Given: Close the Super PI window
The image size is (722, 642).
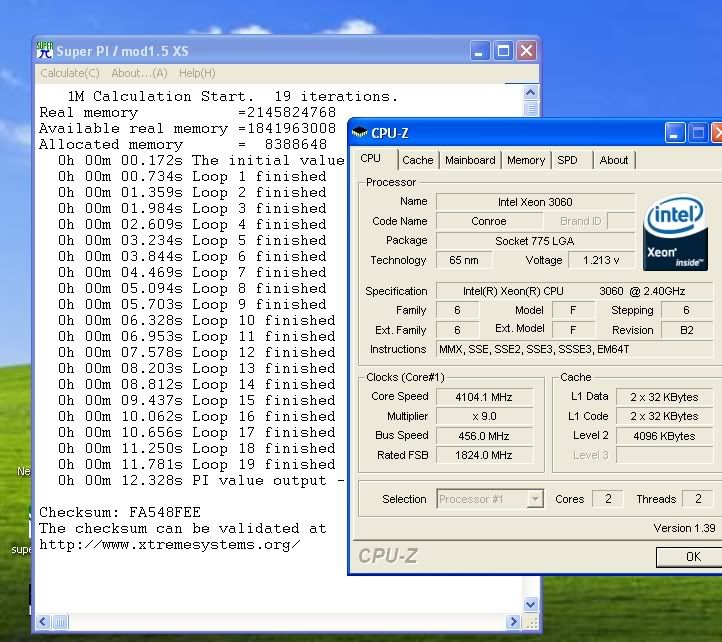Looking at the screenshot, I should [527, 51].
